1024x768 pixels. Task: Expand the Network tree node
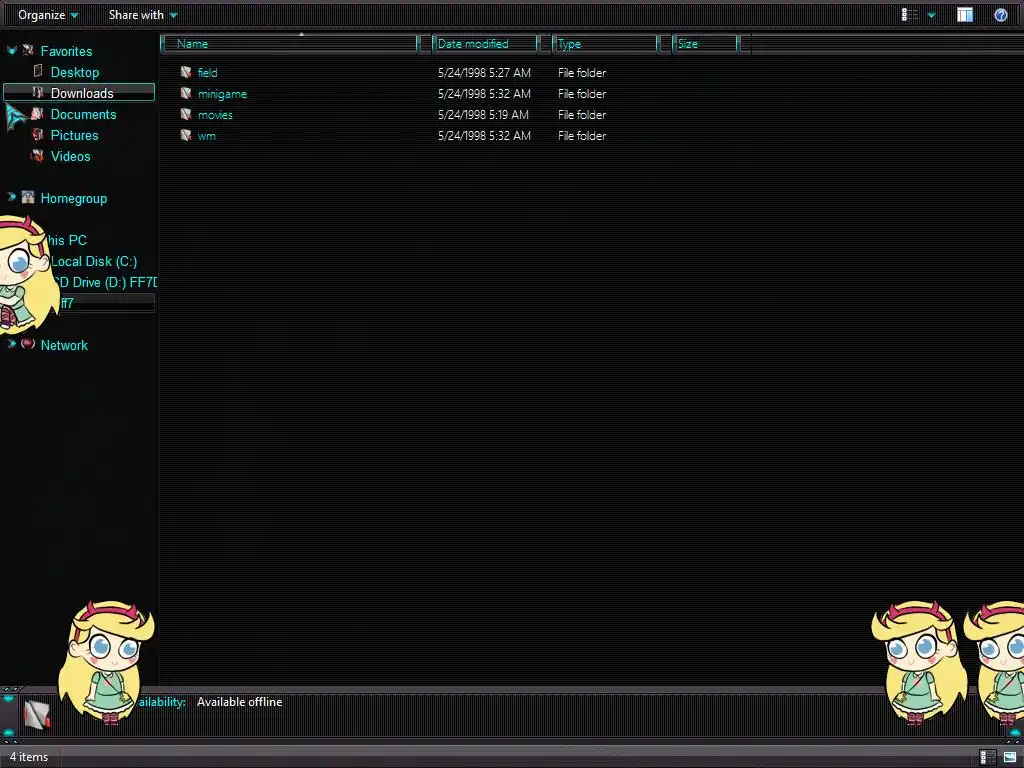11,344
